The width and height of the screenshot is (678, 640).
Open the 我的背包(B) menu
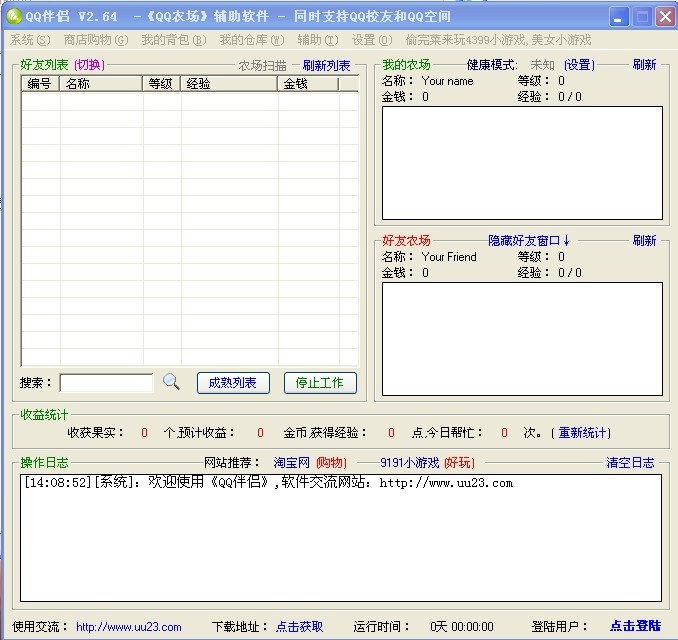click(x=174, y=40)
